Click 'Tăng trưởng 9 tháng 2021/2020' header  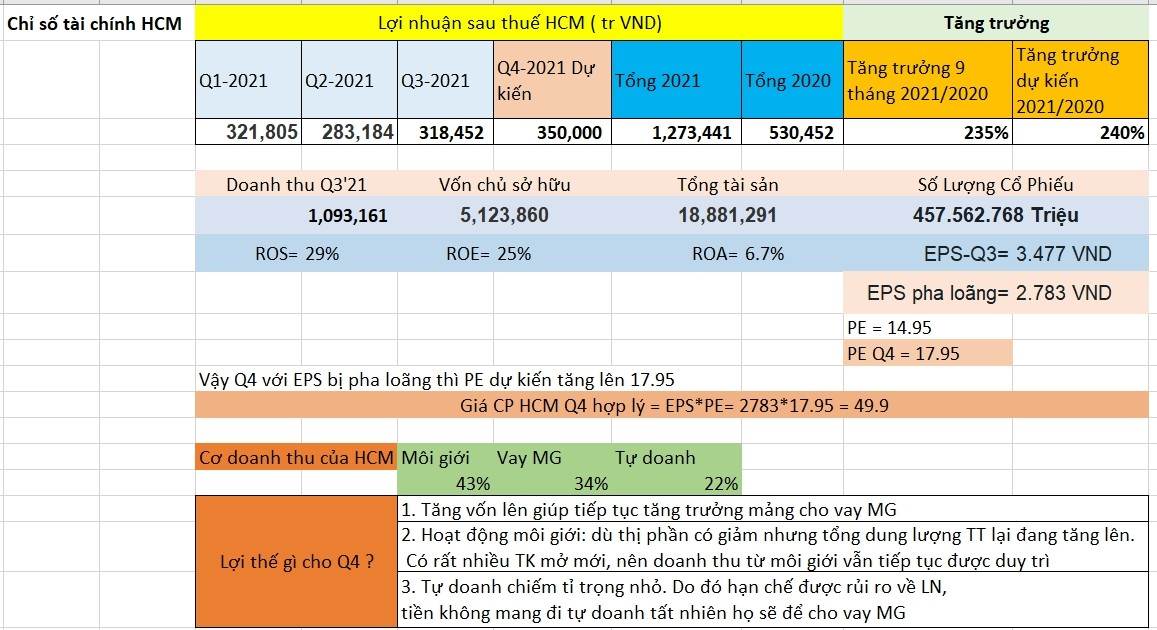point(928,80)
